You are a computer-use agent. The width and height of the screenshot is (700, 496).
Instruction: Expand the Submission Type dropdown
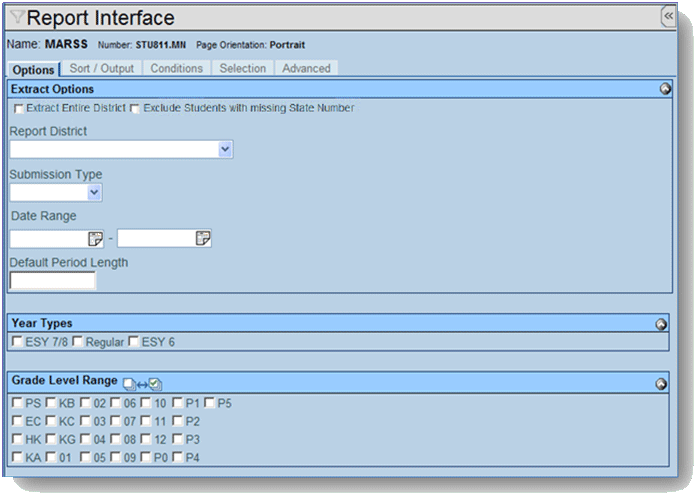[94, 193]
